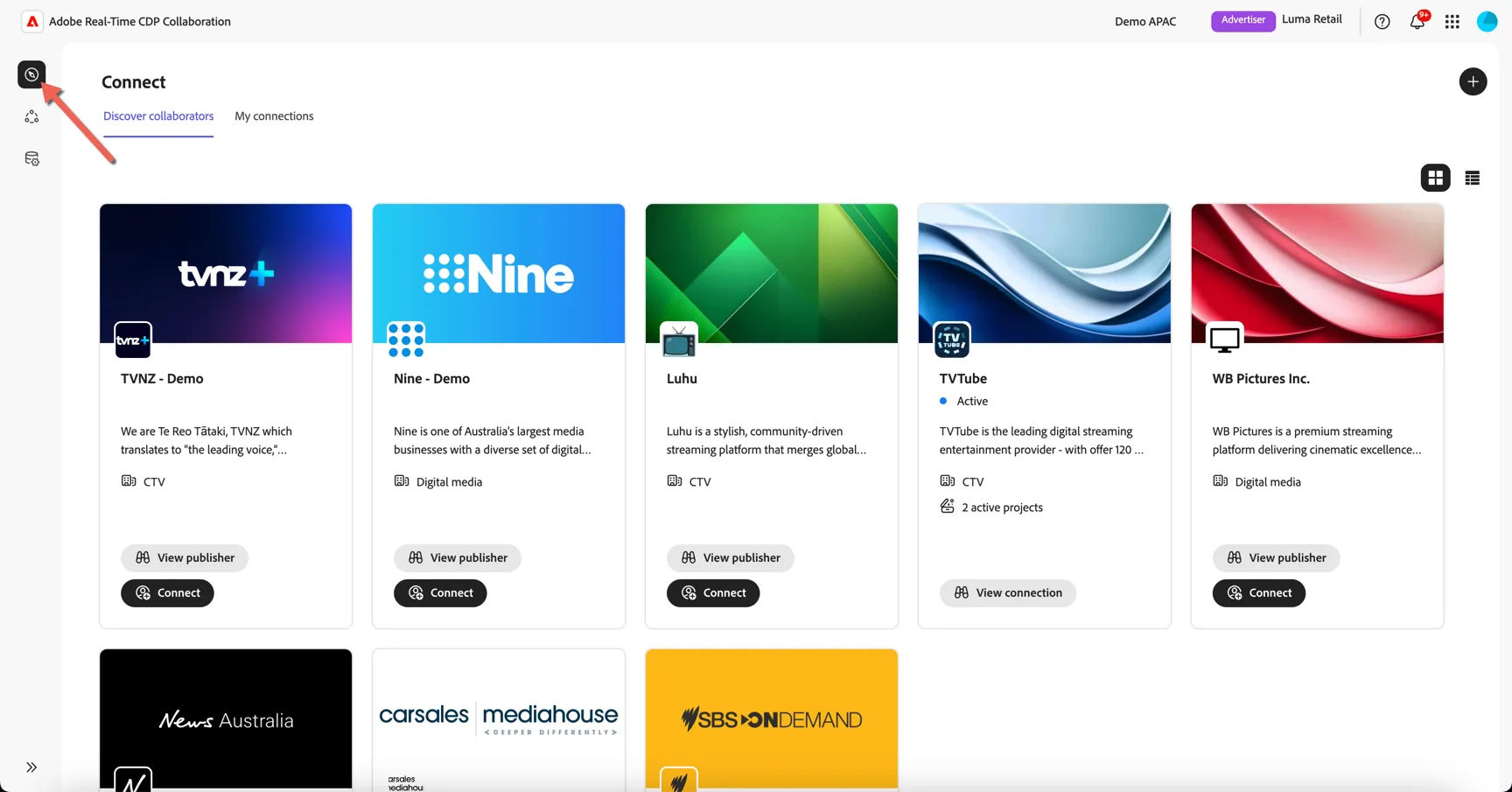This screenshot has height=792, width=1512.
Task: Click the Demo APAC sandbox label
Action: tap(1144, 22)
